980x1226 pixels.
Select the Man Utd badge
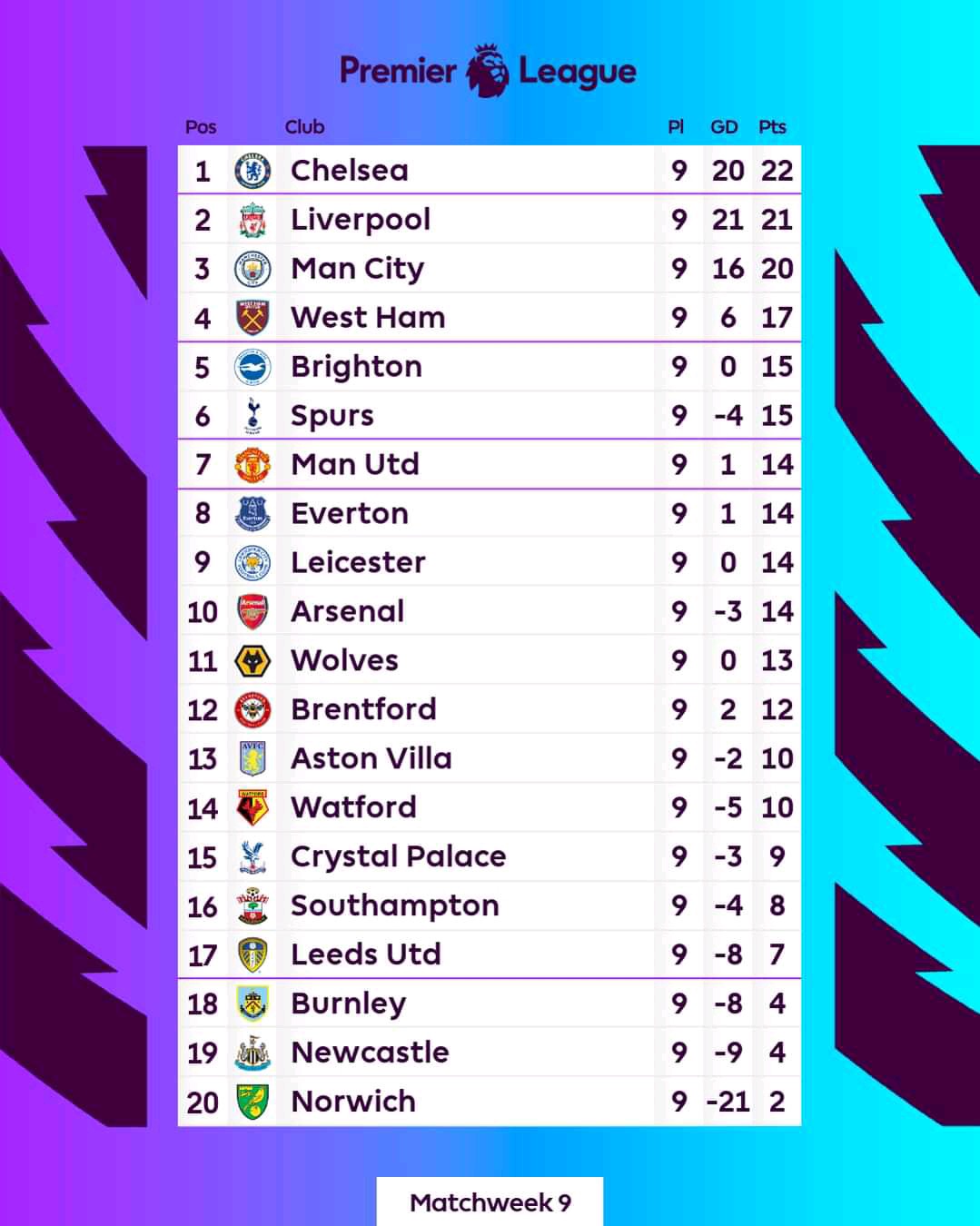pyautogui.click(x=252, y=465)
